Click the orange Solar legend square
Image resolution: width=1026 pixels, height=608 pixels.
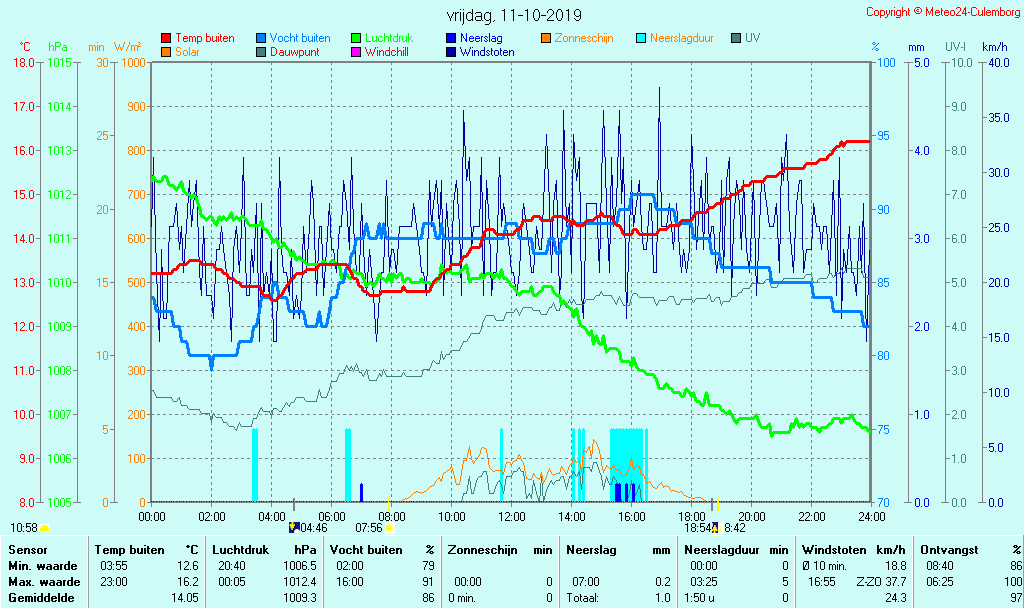pyautogui.click(x=166, y=52)
